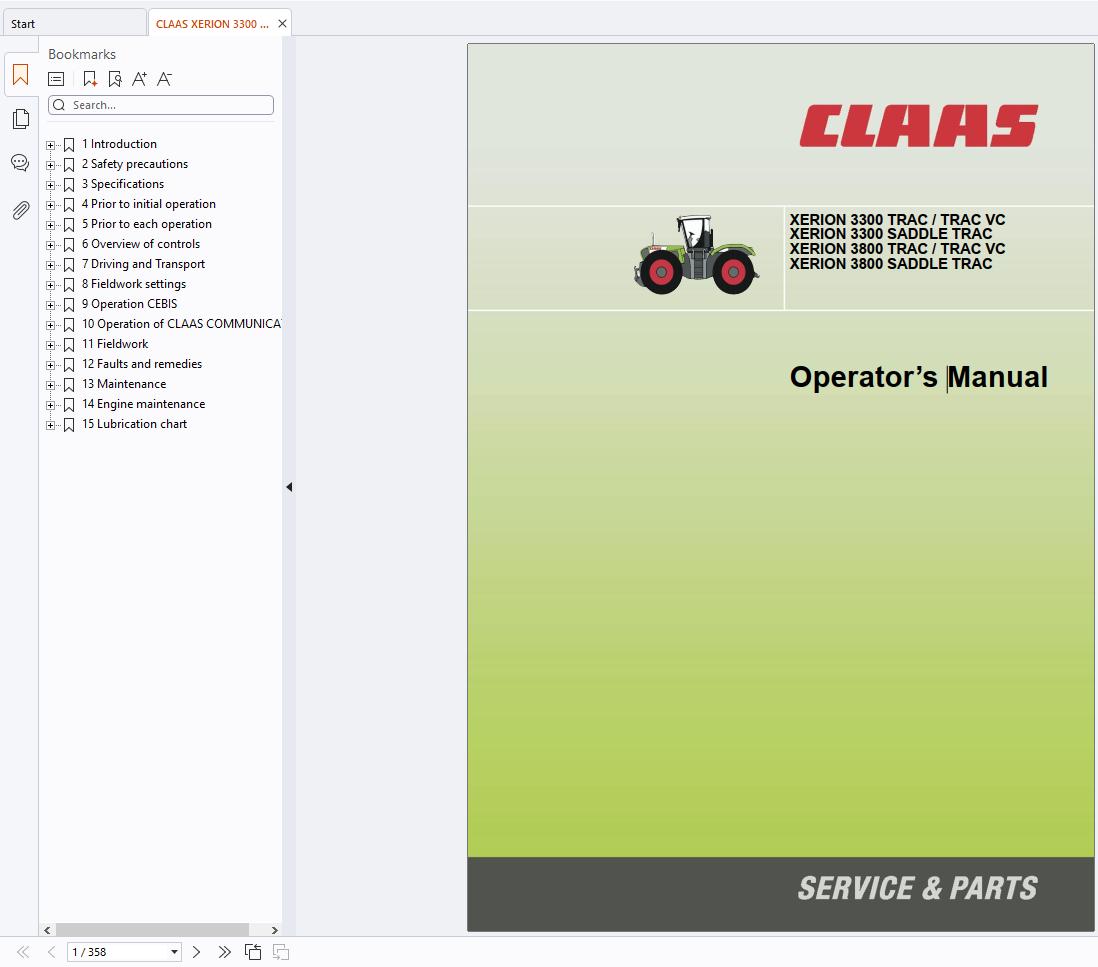Open the 15 Lubrication chart bookmark
The width and height of the screenshot is (1098, 967).
coord(134,424)
